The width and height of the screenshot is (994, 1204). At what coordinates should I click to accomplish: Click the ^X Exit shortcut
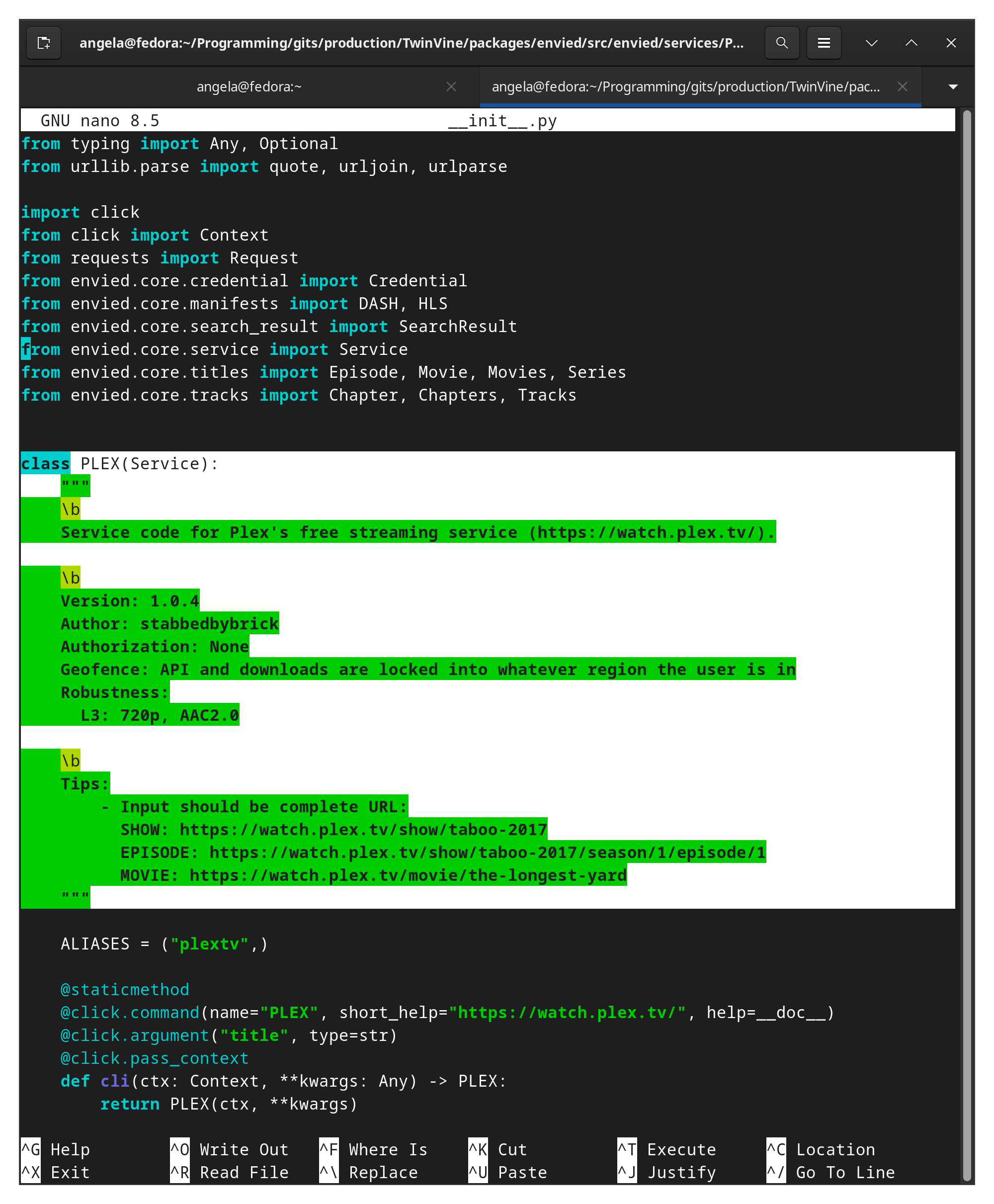click(x=56, y=1173)
